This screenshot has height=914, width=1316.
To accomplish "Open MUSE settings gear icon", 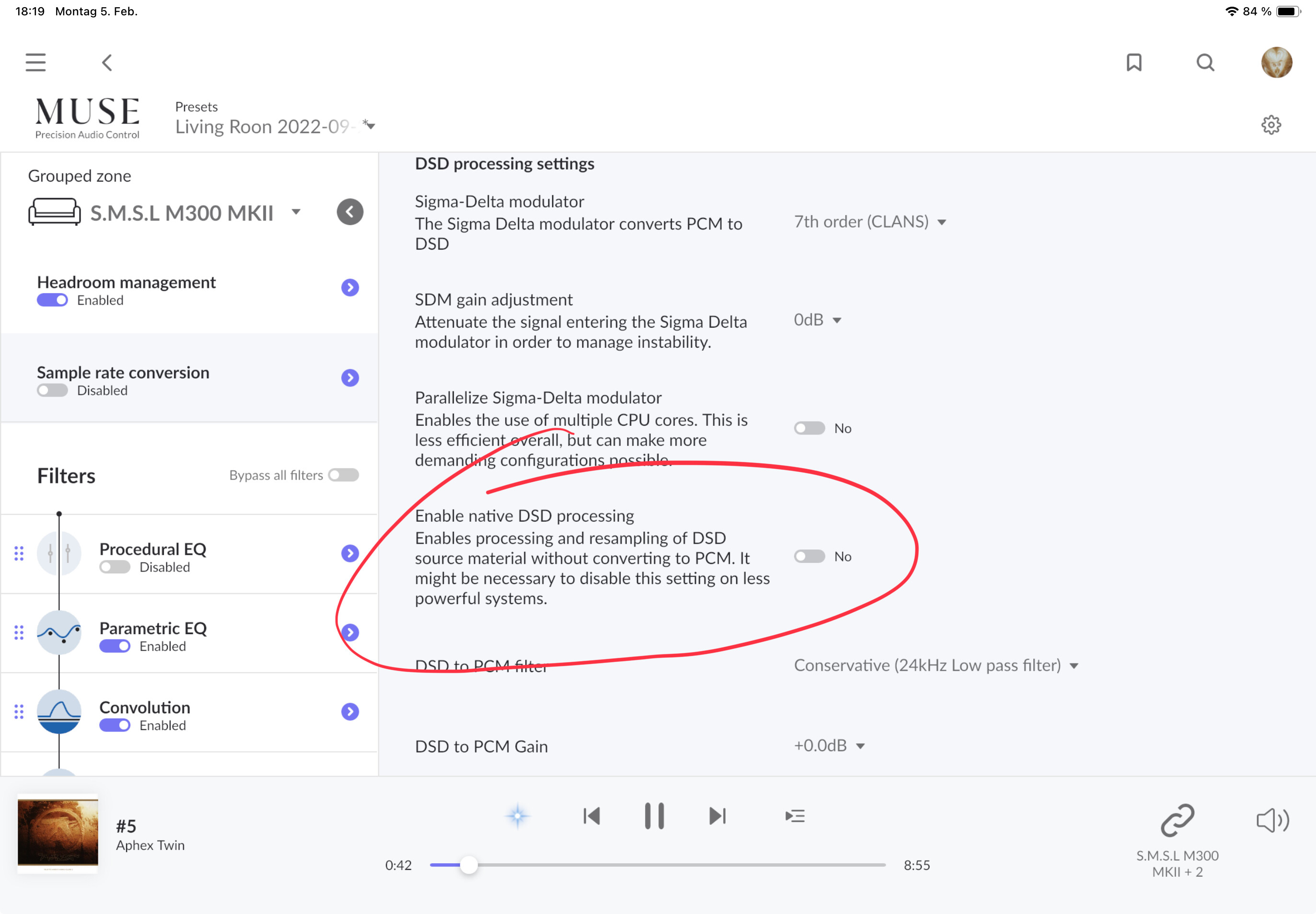I will [x=1271, y=125].
